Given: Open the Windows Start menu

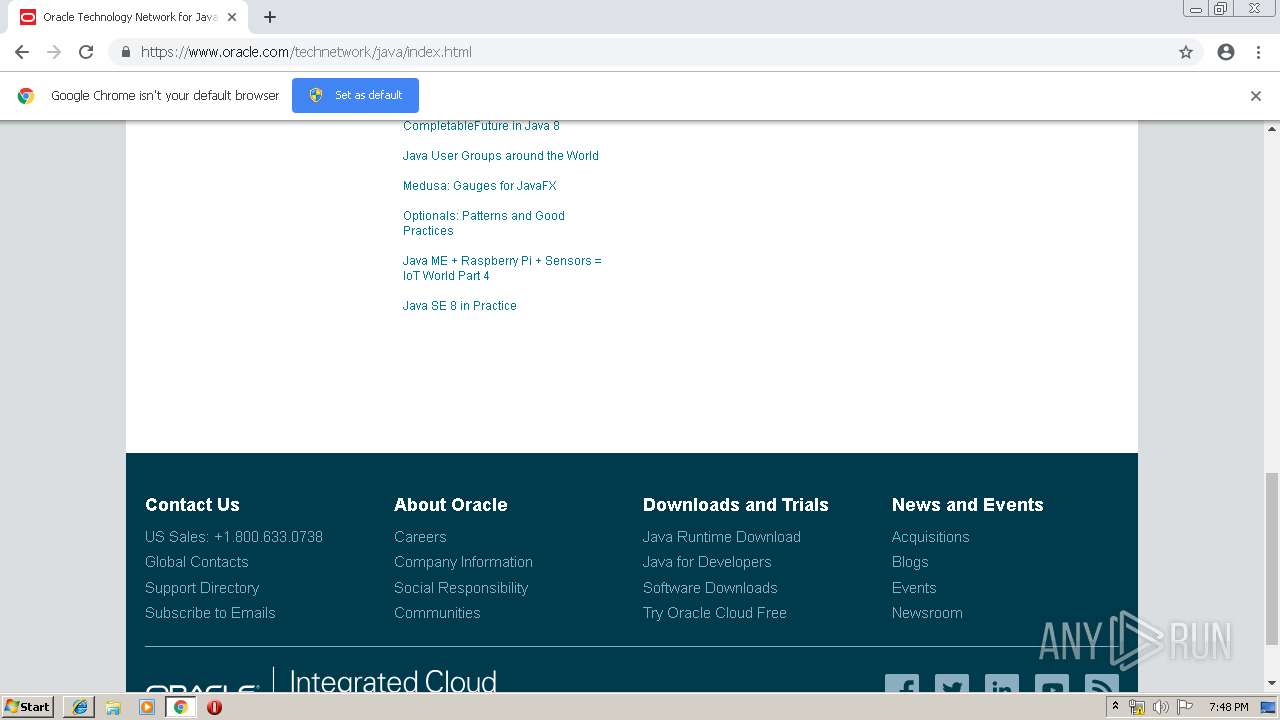Looking at the screenshot, I should tap(27, 707).
